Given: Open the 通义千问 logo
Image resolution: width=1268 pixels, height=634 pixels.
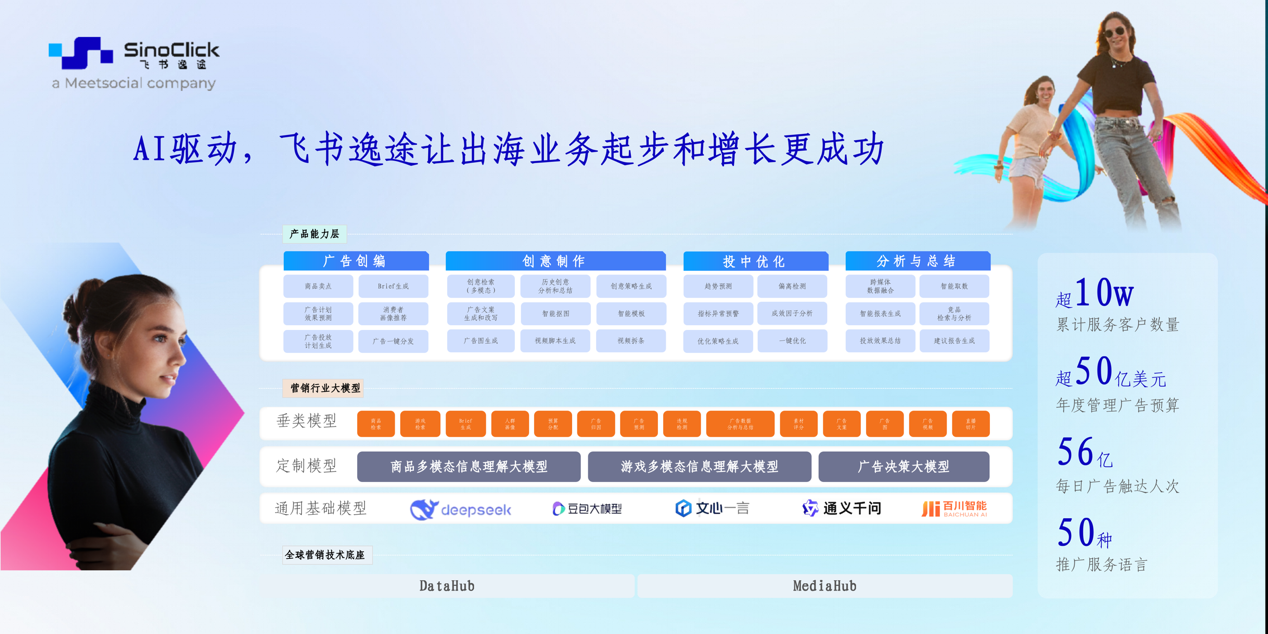Looking at the screenshot, I should 841,509.
